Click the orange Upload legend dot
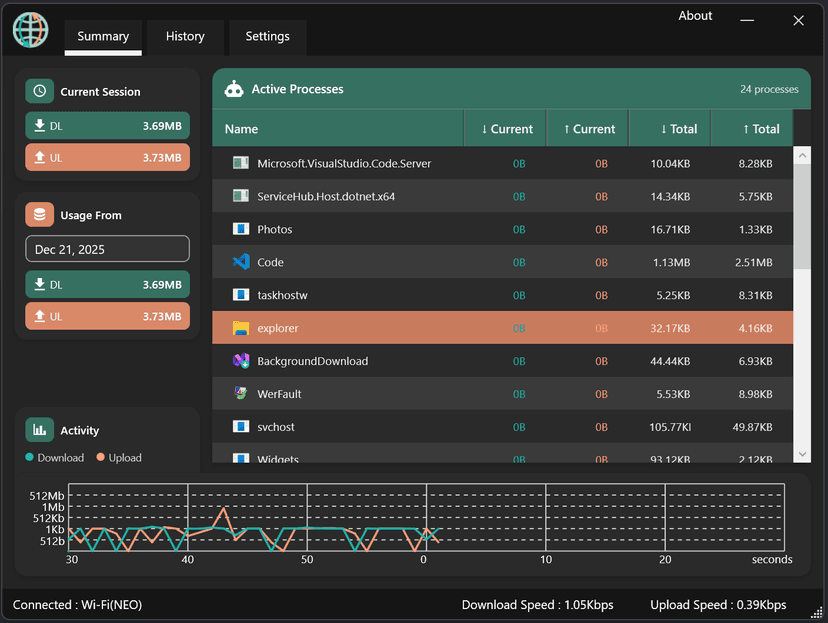Image resolution: width=828 pixels, height=623 pixels. pyautogui.click(x=100, y=457)
